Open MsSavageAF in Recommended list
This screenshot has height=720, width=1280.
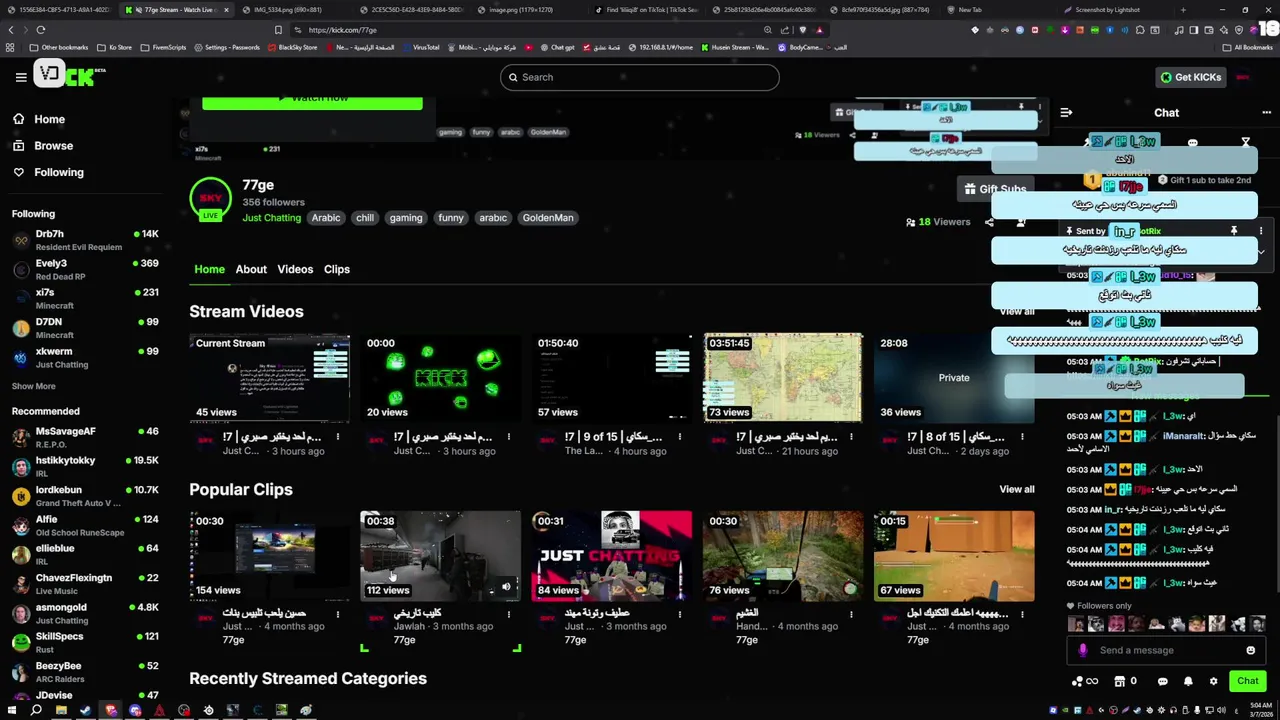[x=85, y=438]
